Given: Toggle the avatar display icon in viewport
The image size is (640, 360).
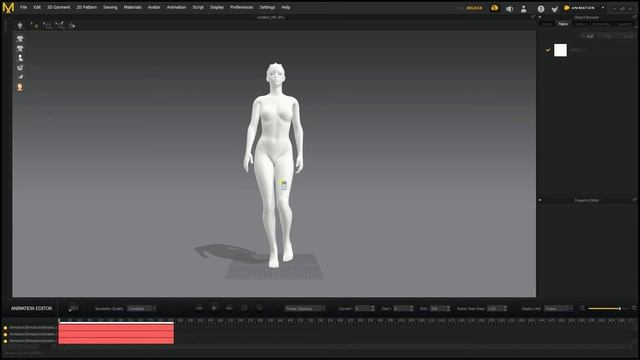Looking at the screenshot, I should (20, 58).
